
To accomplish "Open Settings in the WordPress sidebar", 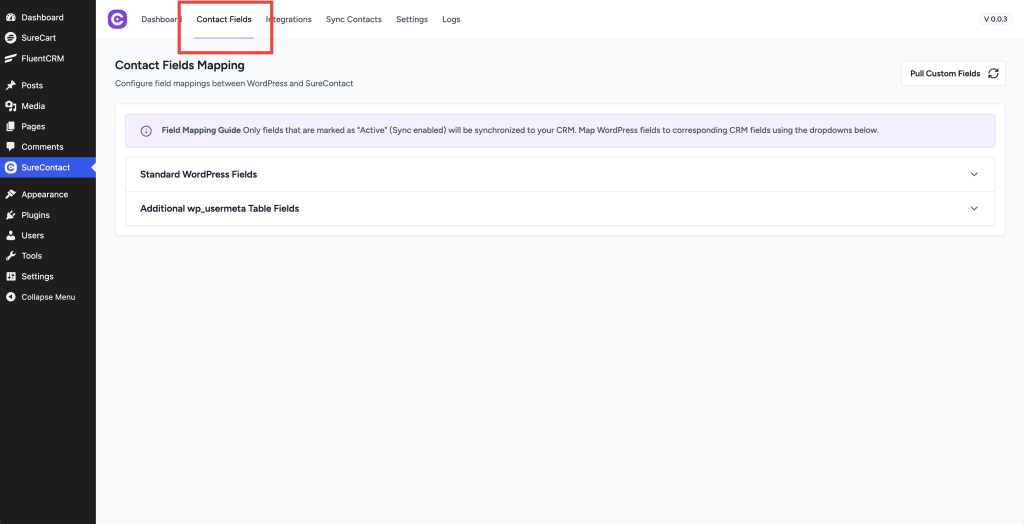I will pyautogui.click(x=48, y=276).
